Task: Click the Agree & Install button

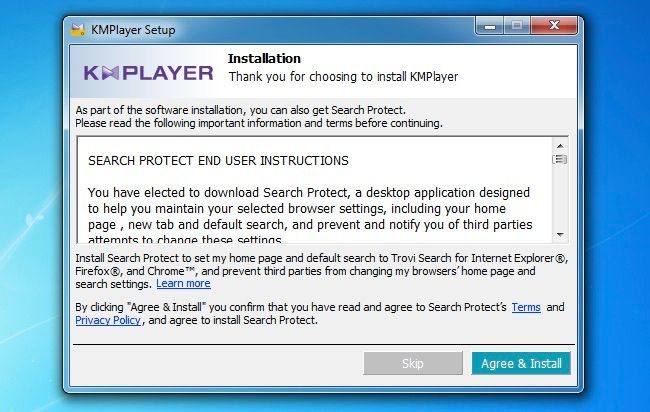Action: click(x=521, y=364)
